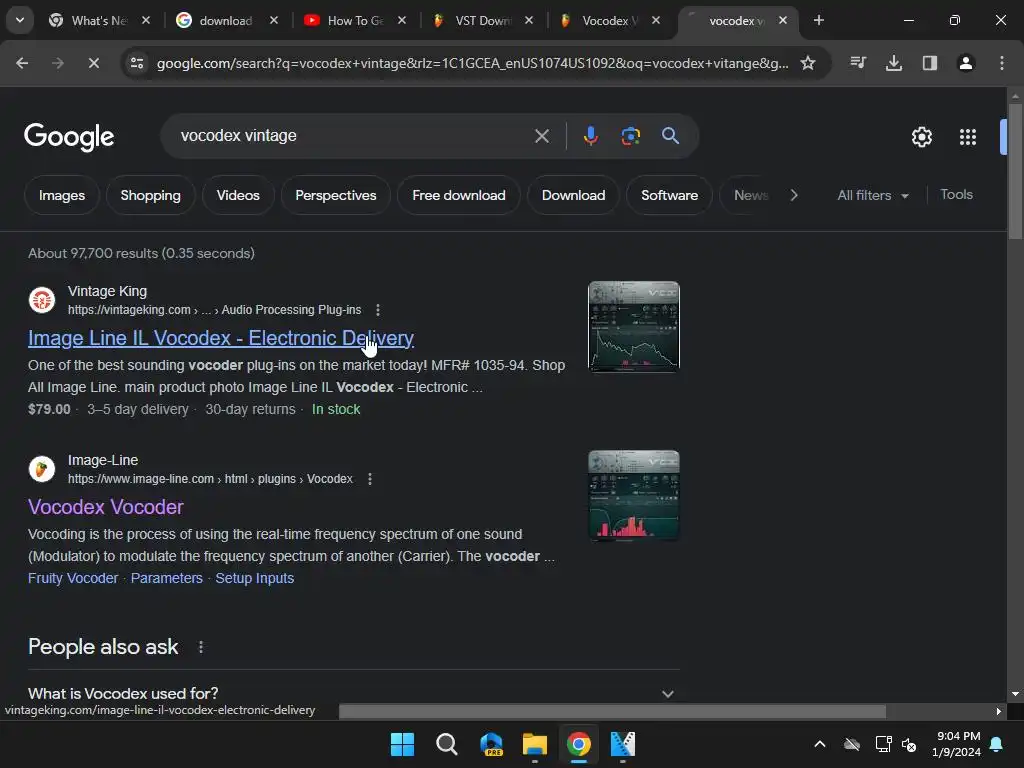Apply the Free download filter chip
Image resolution: width=1024 pixels, height=768 pixels.
point(458,195)
